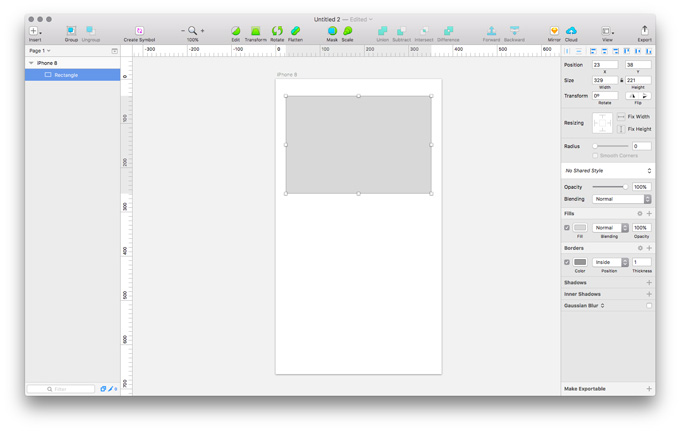This screenshot has width=680, height=431.
Task: Align selection to right edge
Action: click(615, 51)
